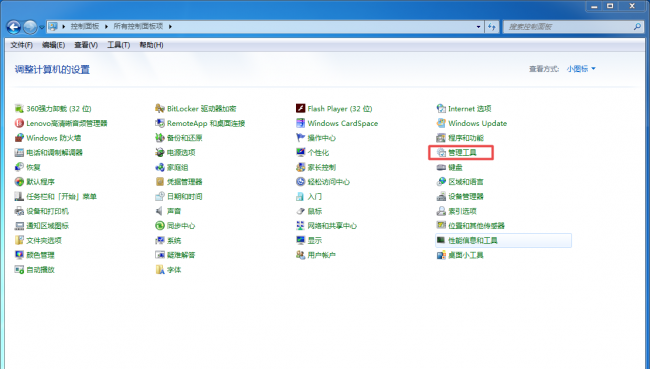This screenshot has width=650, height=369.
Task: Go back with the Back arrow button
Action: tap(14, 27)
